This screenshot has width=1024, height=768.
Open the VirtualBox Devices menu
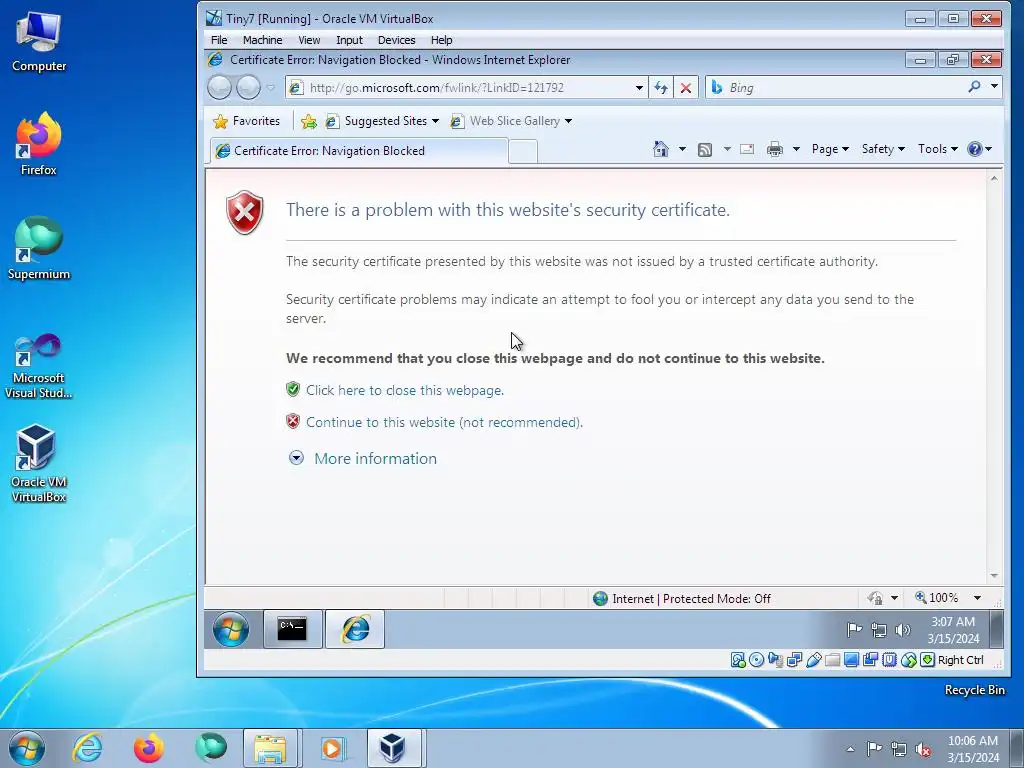(396, 40)
